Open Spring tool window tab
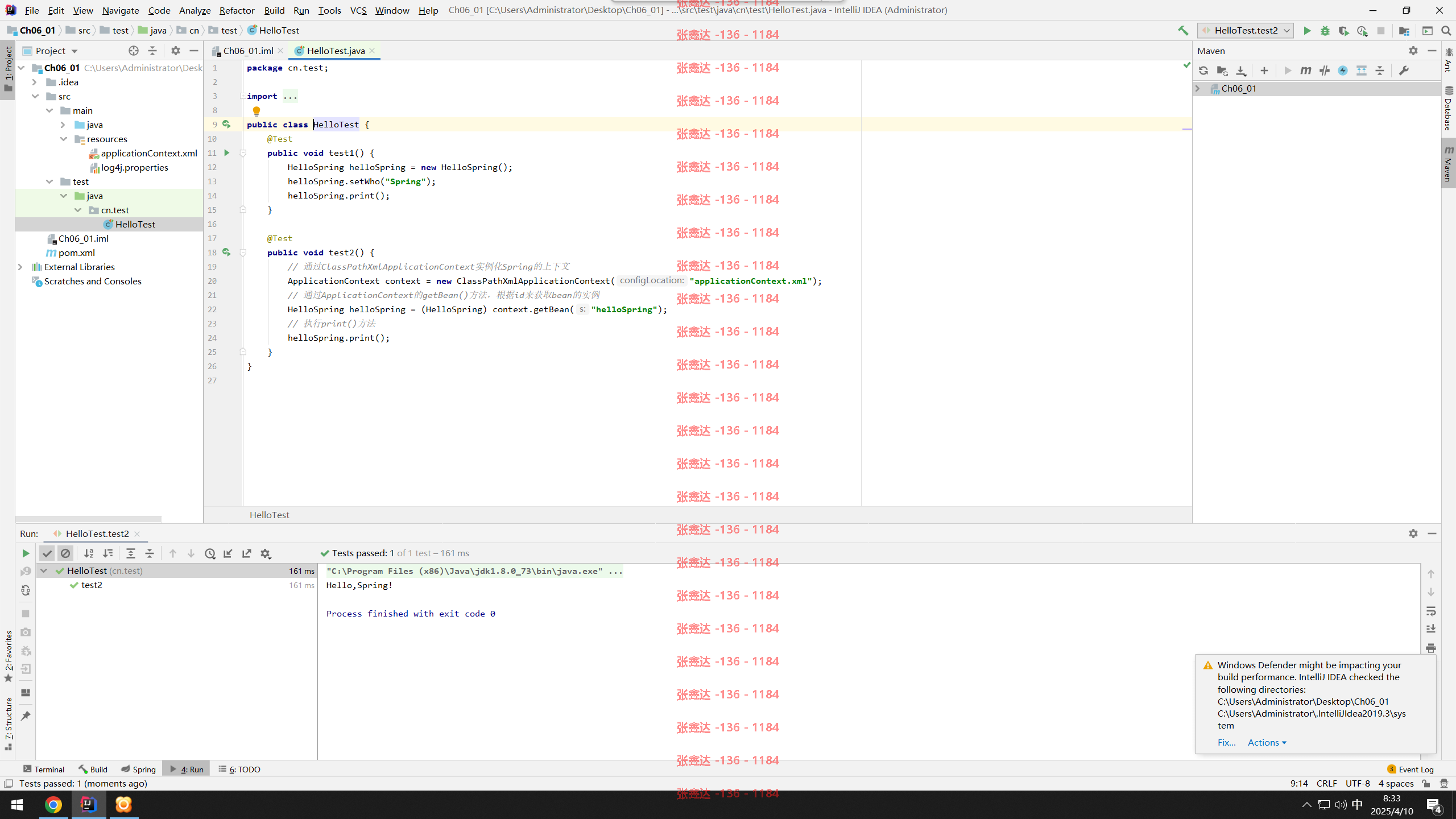Image resolution: width=1456 pixels, height=819 pixels. point(138,769)
